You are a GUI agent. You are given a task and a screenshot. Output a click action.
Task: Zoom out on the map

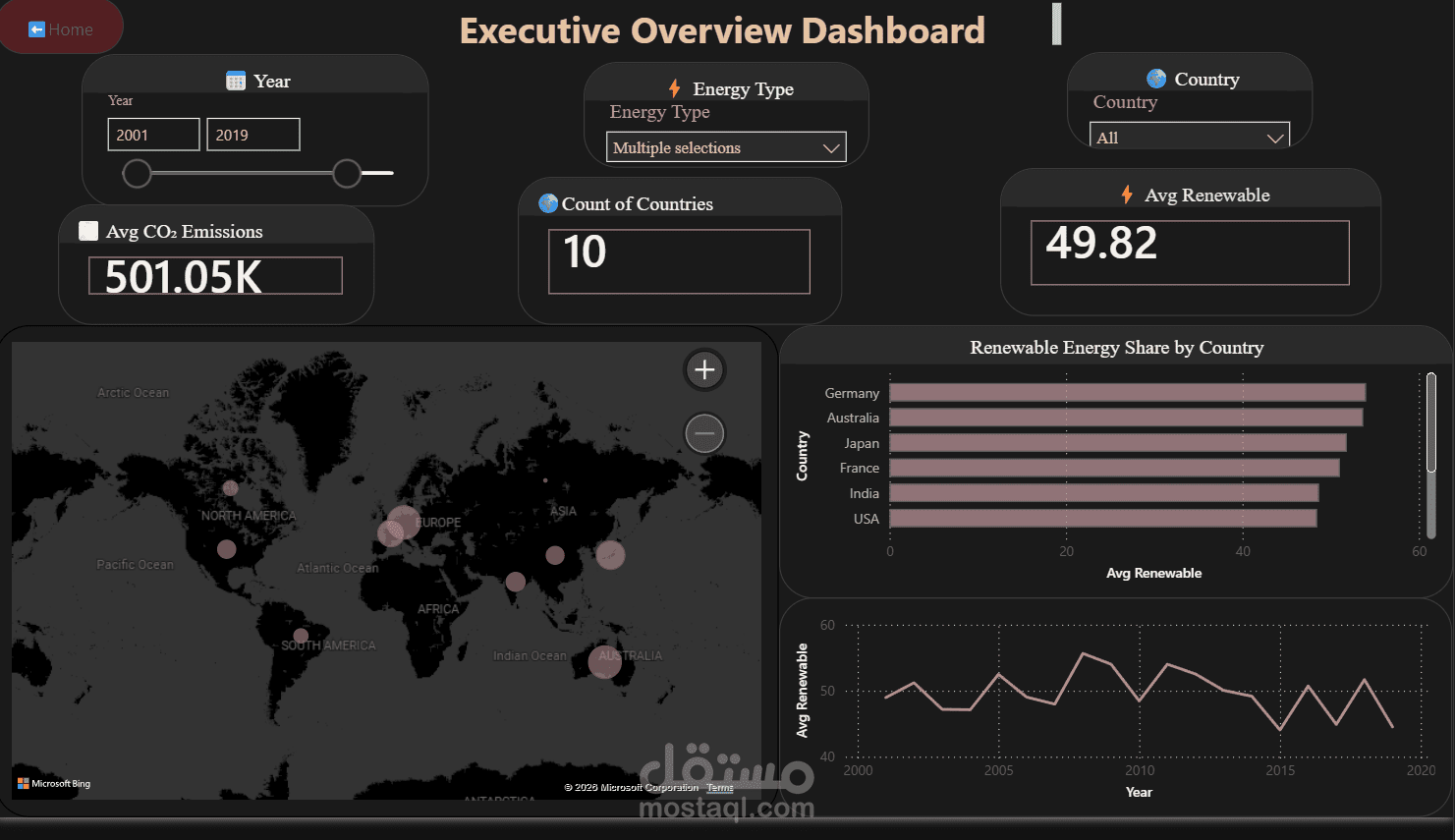tap(704, 433)
